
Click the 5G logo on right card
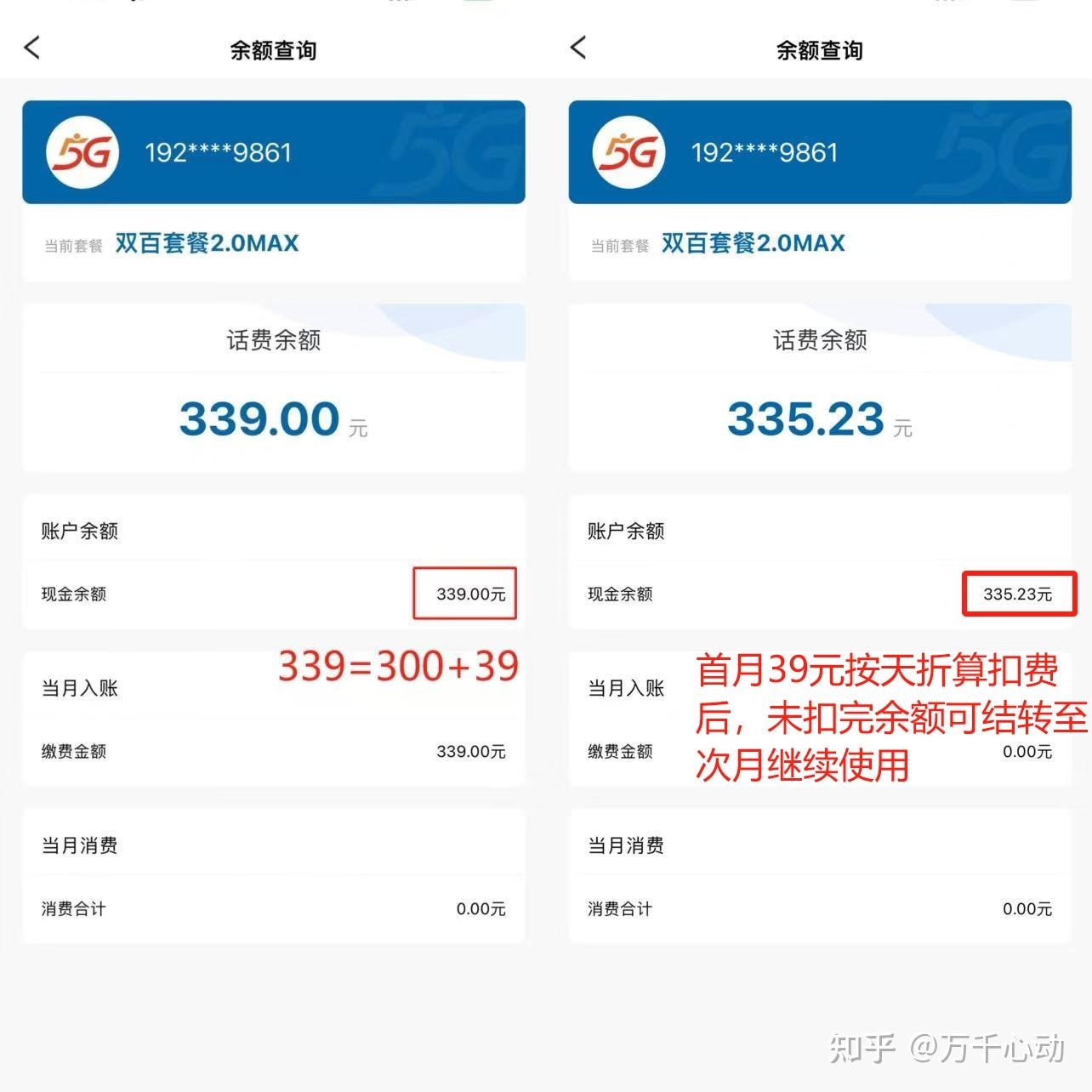tap(628, 152)
